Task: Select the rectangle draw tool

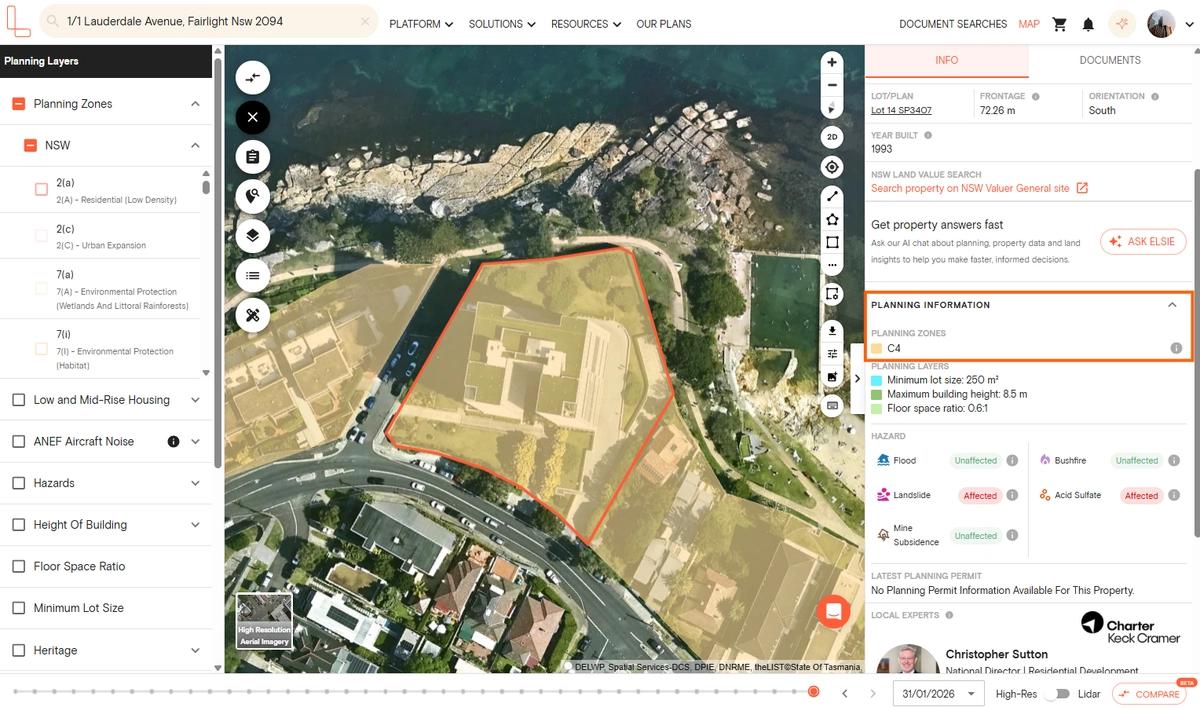Action: coord(831,242)
